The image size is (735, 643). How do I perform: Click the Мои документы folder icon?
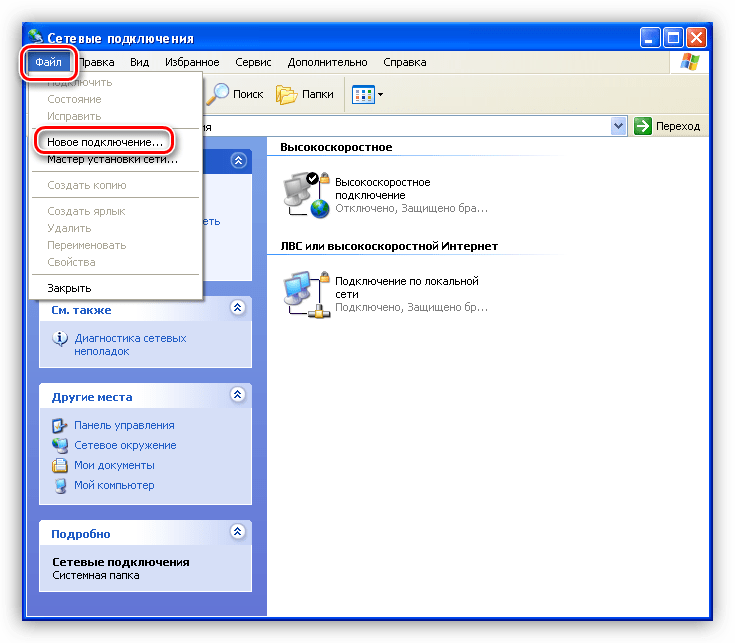[60, 465]
